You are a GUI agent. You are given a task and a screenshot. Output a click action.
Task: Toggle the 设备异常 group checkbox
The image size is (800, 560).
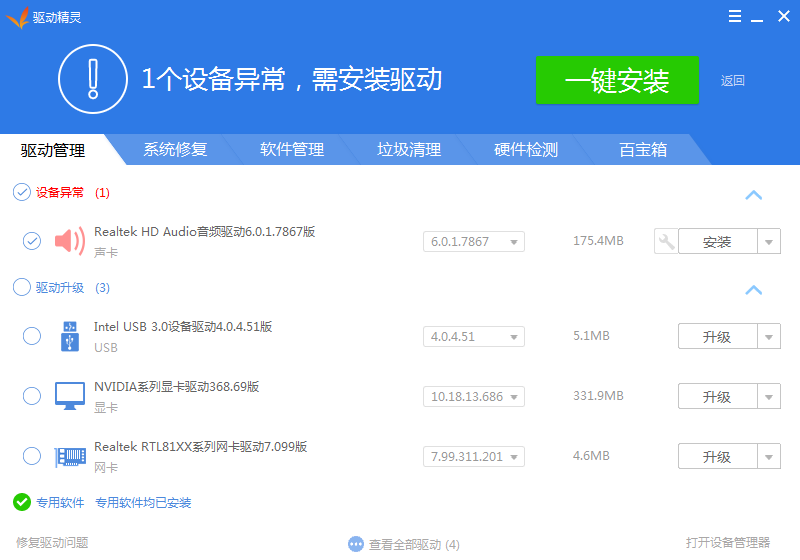tap(22, 192)
